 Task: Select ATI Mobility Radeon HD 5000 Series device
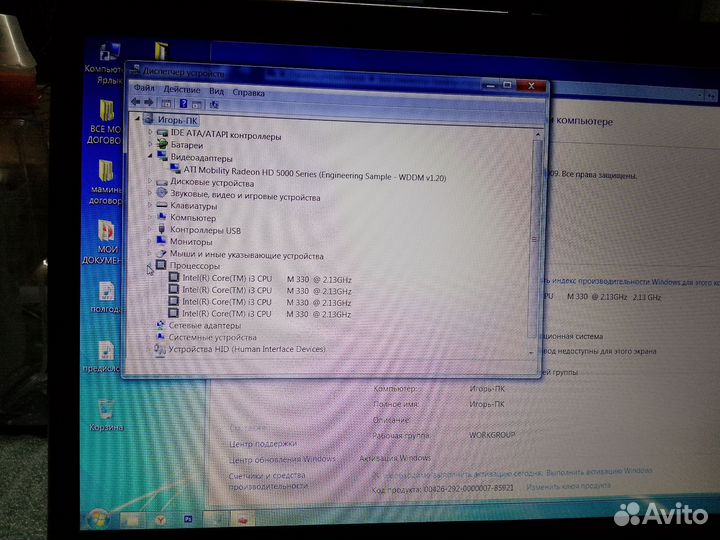(315, 174)
